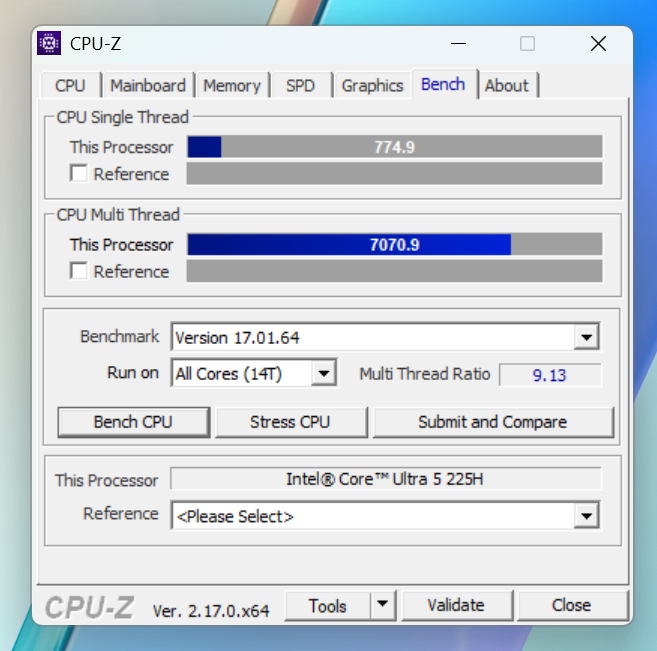Minimize the CPU-Z window

click(x=458, y=43)
